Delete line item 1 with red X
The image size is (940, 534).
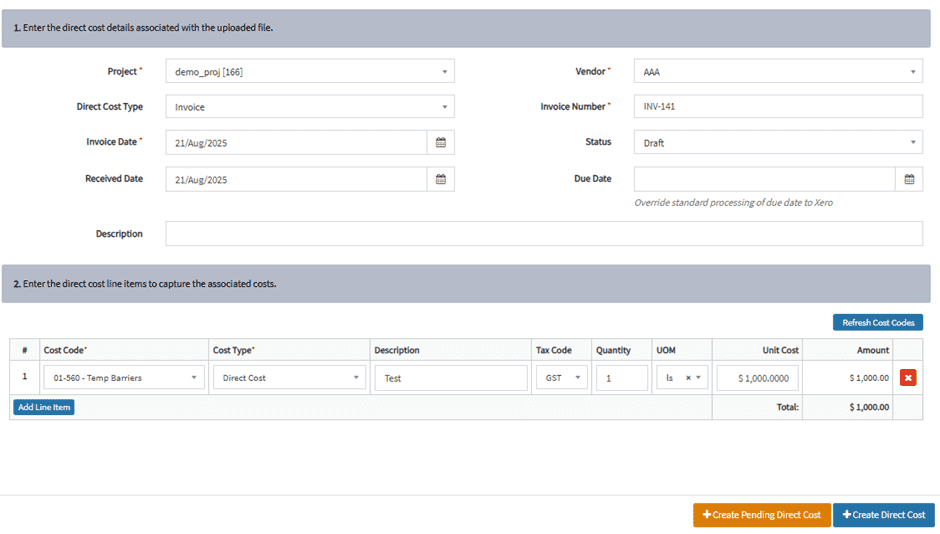tap(907, 378)
